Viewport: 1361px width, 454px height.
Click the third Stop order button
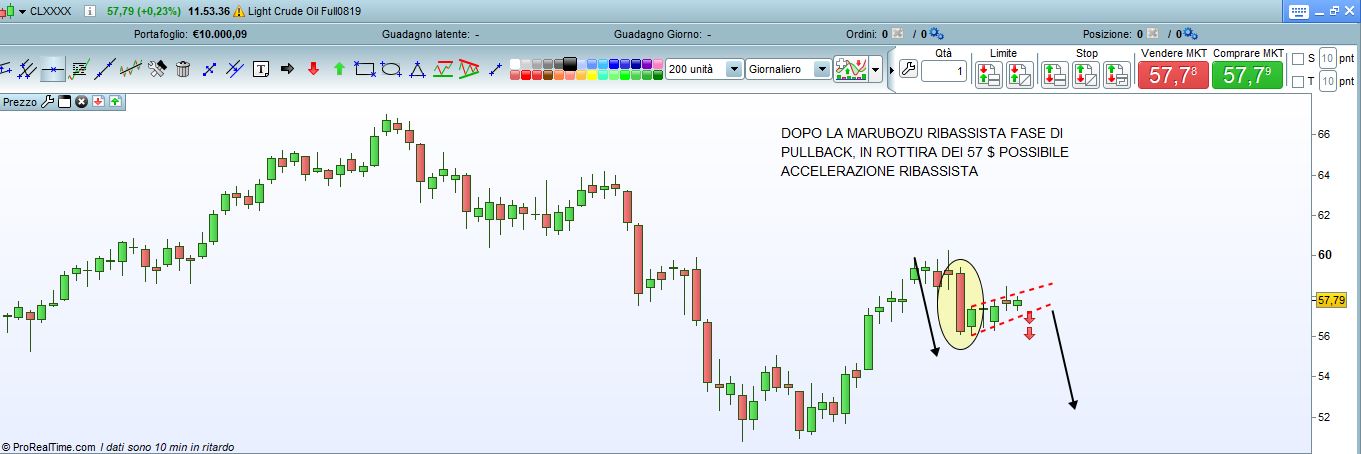click(x=1117, y=75)
